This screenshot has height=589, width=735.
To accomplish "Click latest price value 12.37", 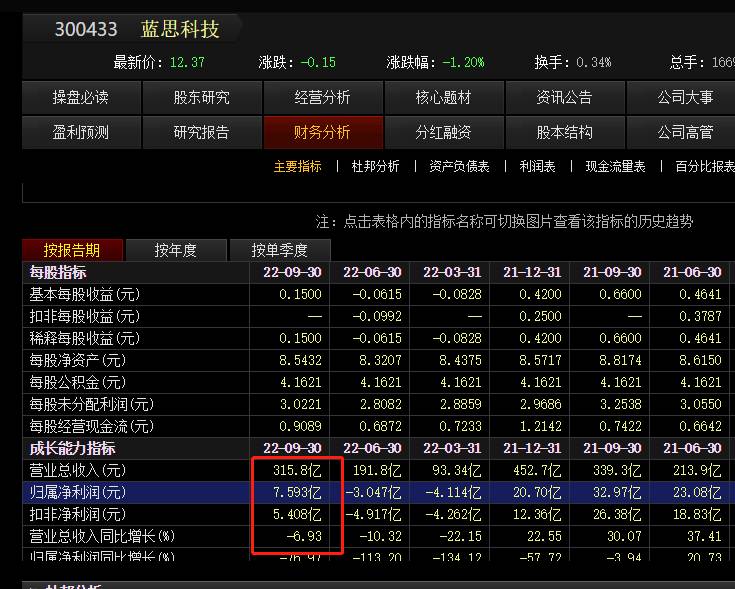I will [187, 62].
